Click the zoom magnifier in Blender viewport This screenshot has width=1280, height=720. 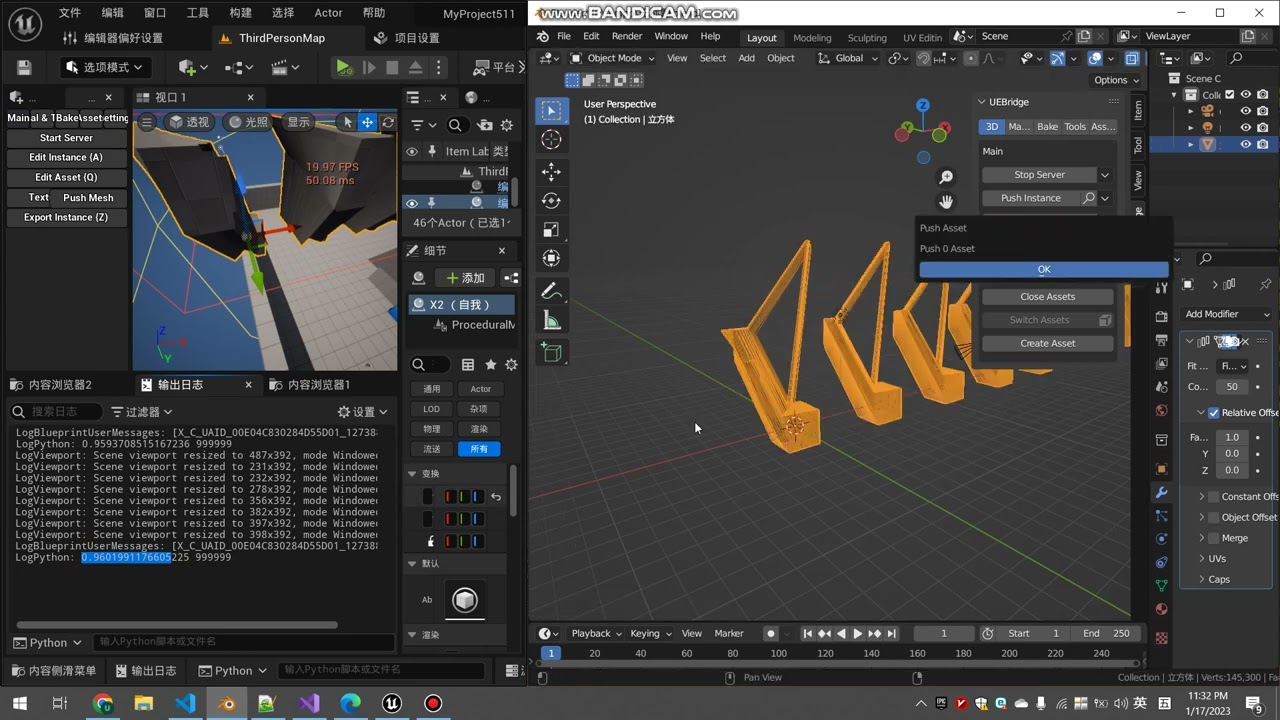(946, 177)
